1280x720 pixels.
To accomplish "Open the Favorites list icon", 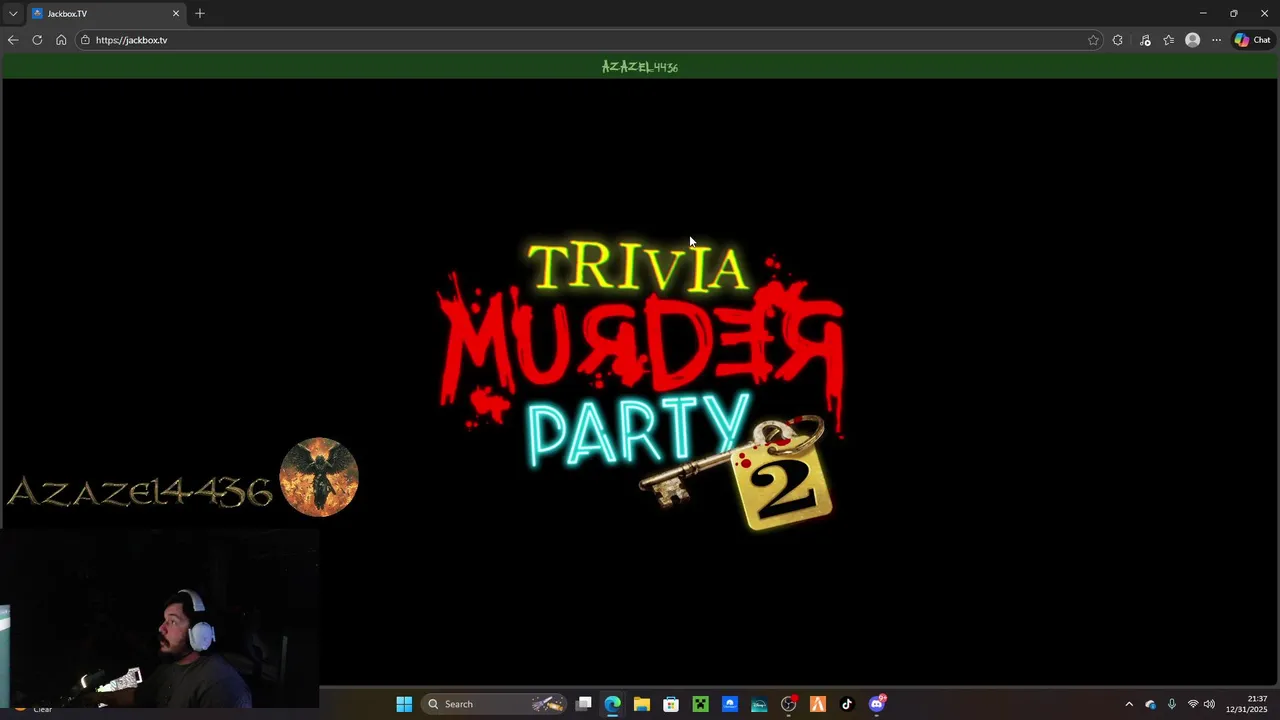I will 1169,40.
